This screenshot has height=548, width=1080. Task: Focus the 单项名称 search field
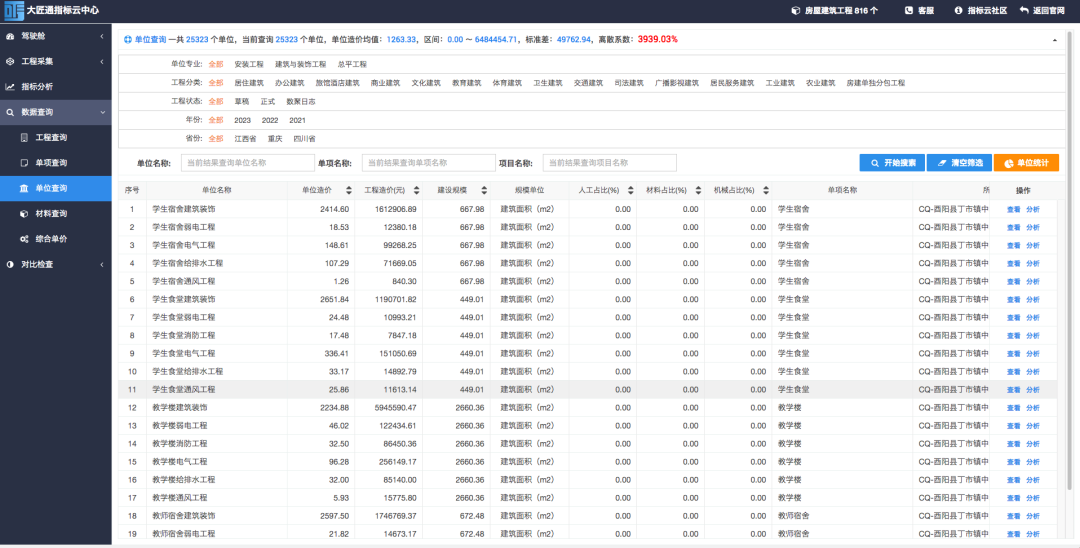pyautogui.click(x=428, y=163)
